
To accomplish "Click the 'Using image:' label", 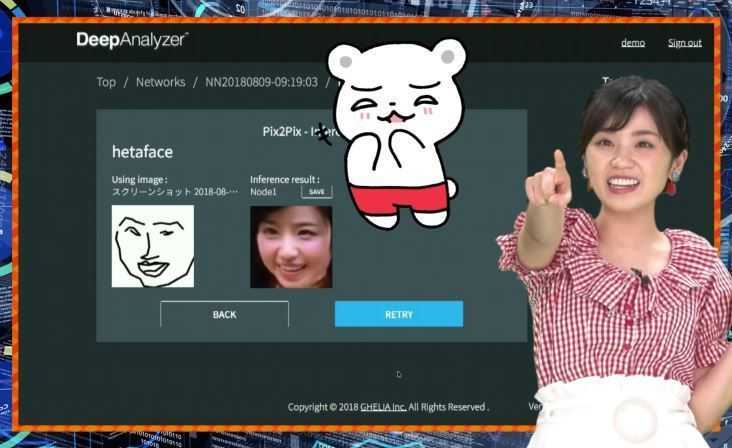I will [139, 180].
